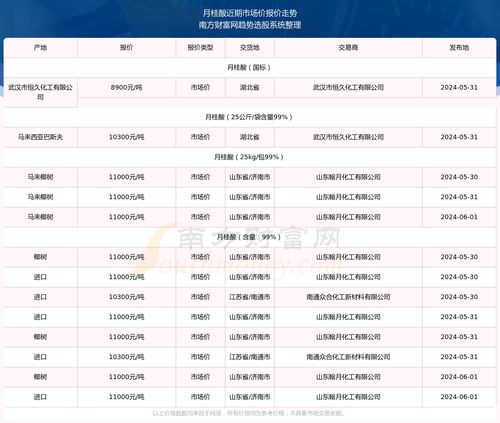
Task: Click the section heading 月桂酸（国标）
Action: tap(250, 68)
